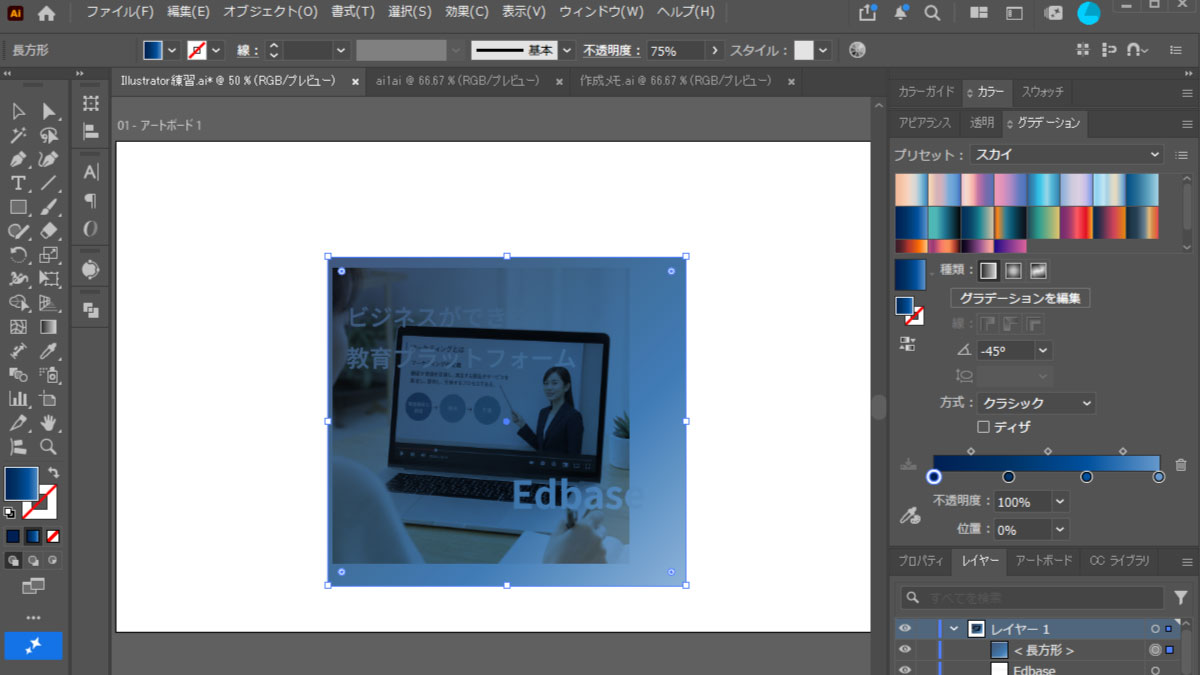Open the オブジェクト(O) menu
The width and height of the screenshot is (1200, 675).
pyautogui.click(x=270, y=13)
